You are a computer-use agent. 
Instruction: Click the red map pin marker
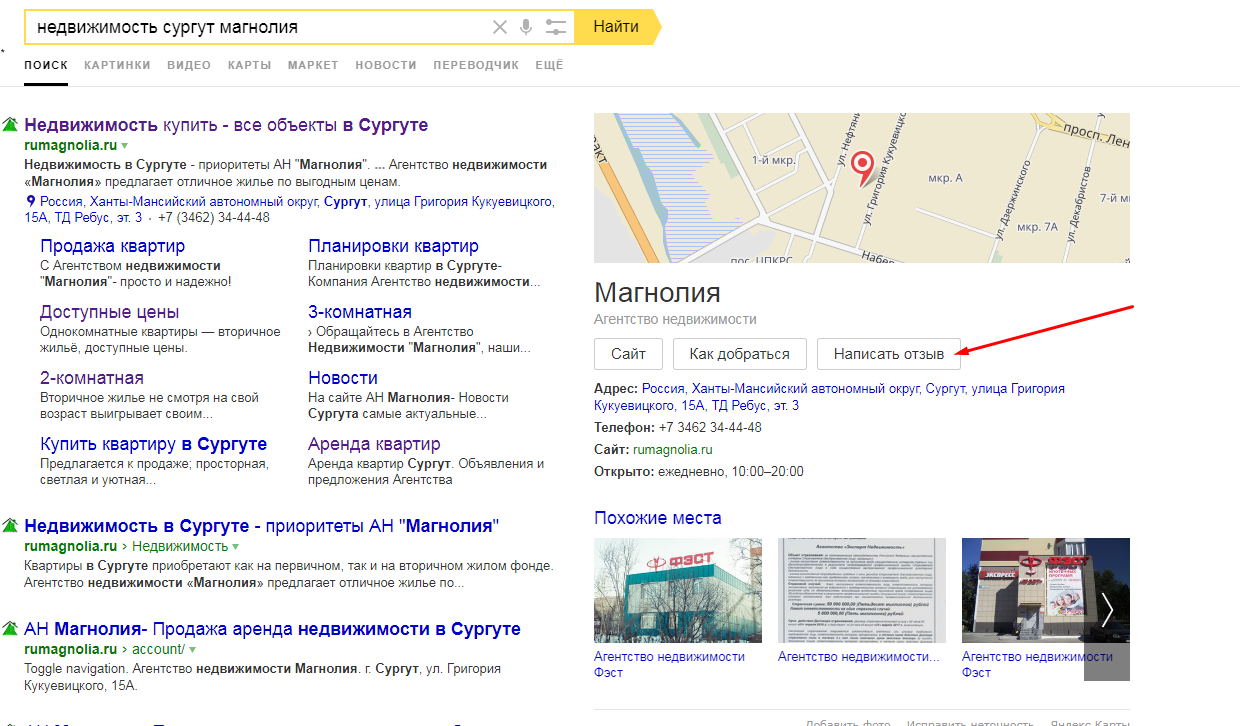[861, 168]
